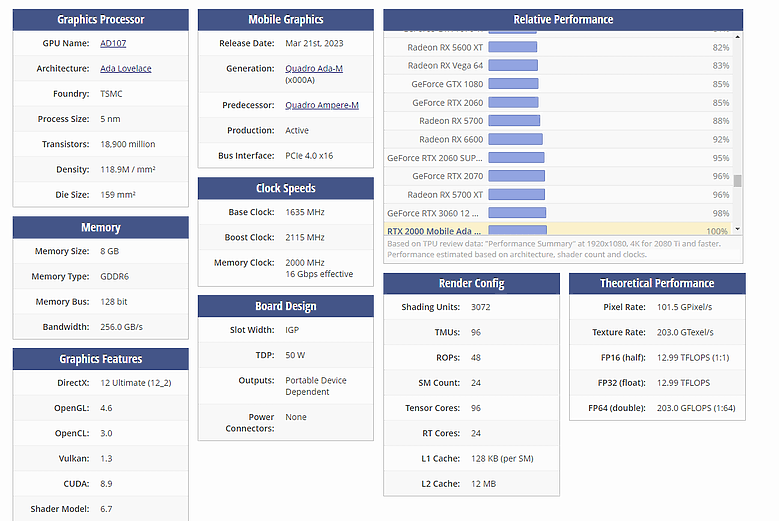Click the GeForce RTX 2070 performance bar

516,176
